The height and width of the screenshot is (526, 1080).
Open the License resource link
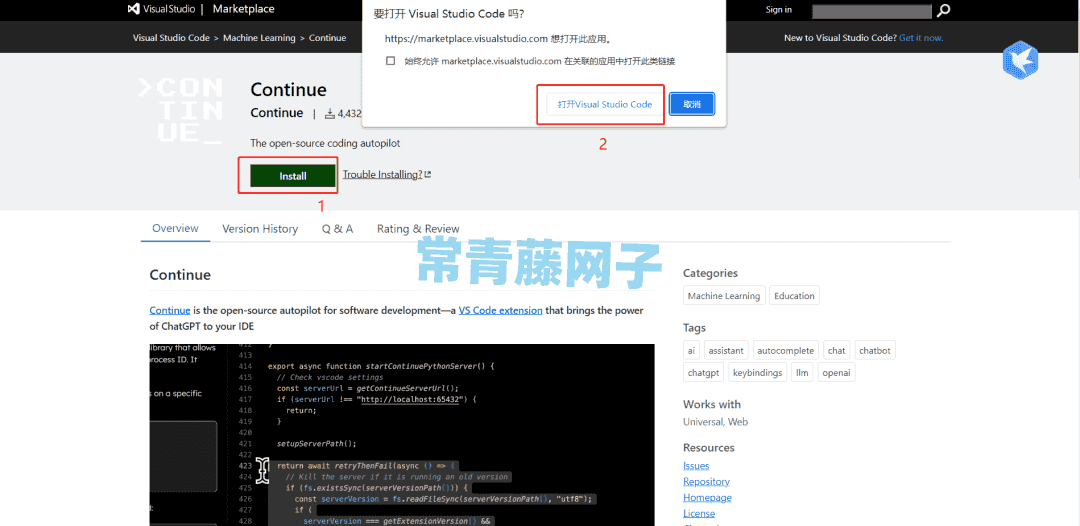(x=699, y=514)
